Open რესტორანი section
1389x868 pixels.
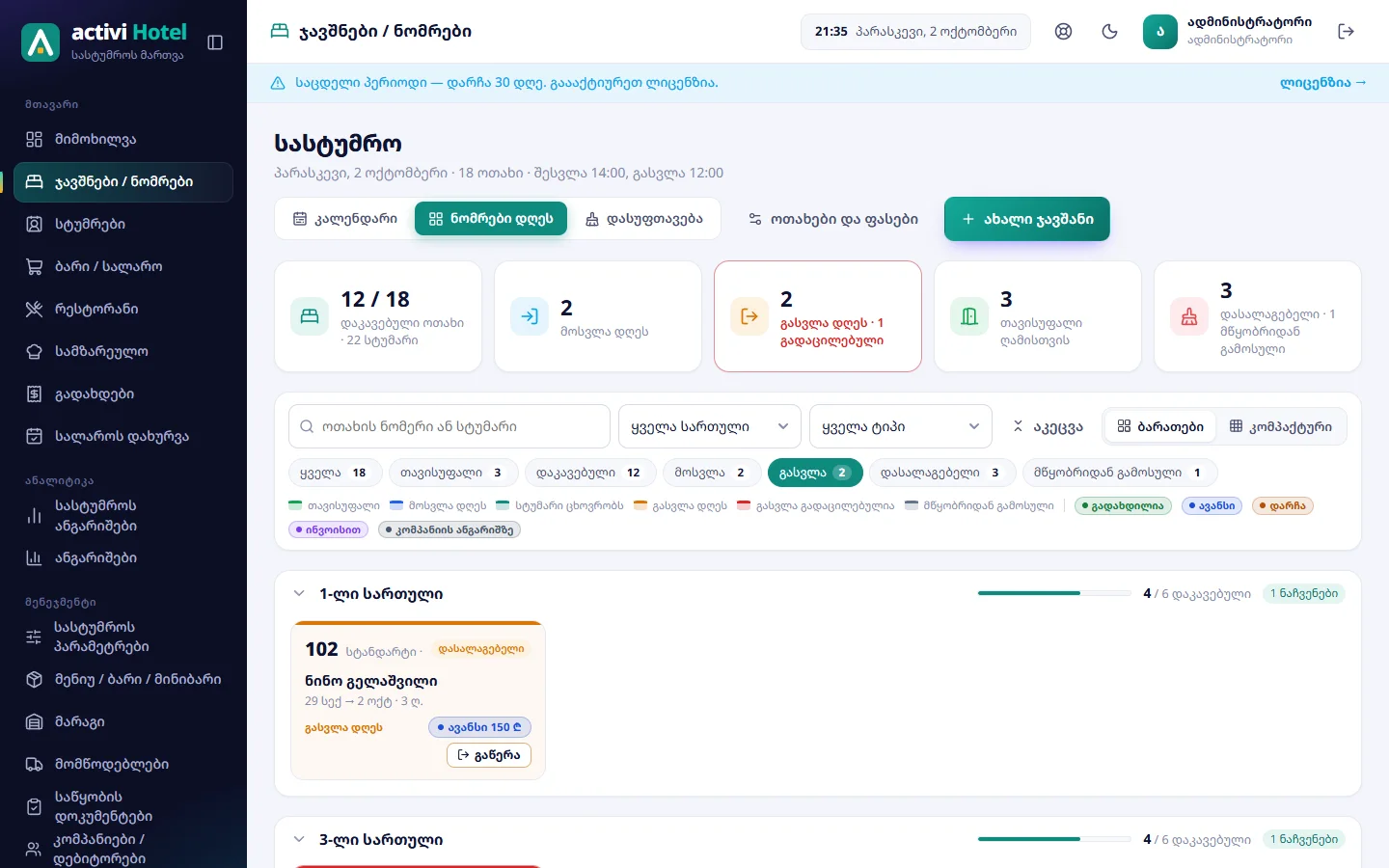pyautogui.click(x=123, y=309)
